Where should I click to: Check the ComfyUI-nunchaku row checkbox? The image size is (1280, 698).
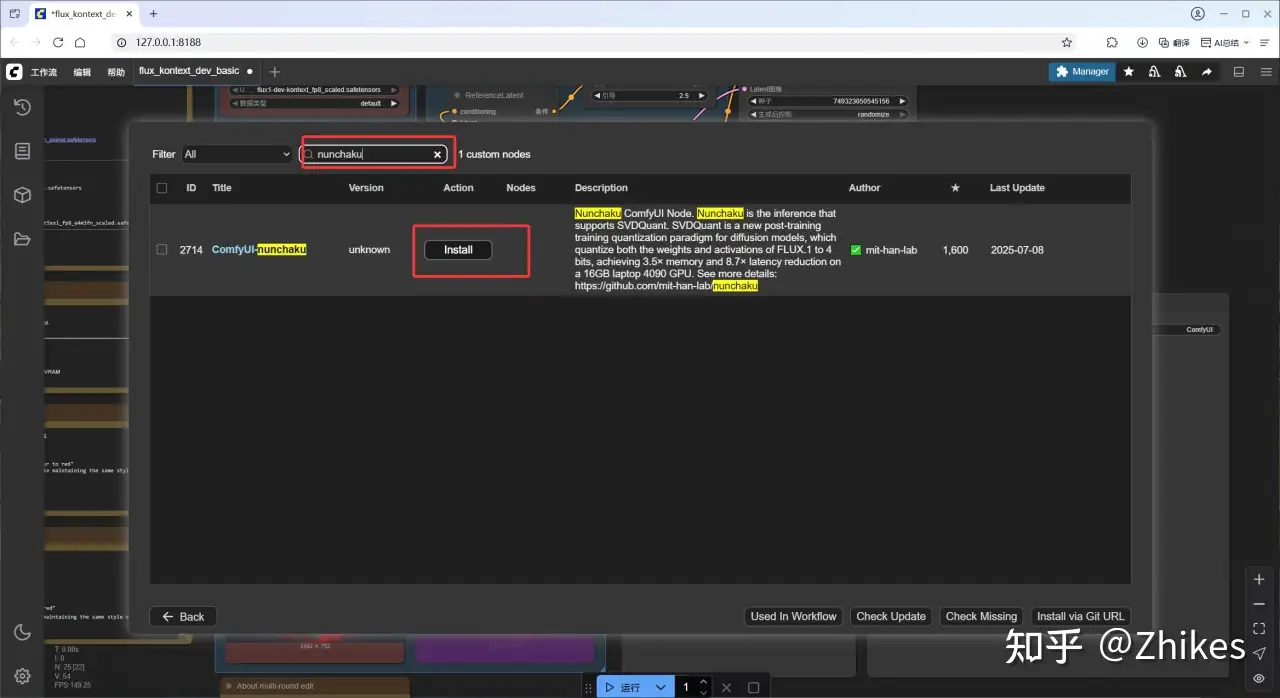162,250
